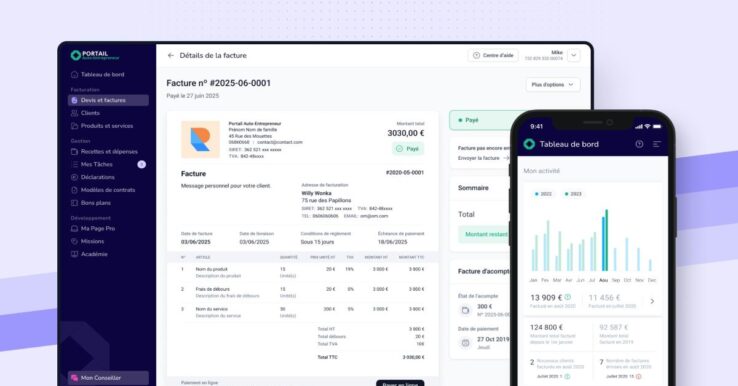Click the Bons plans sidebar icon

pyautogui.click(x=74, y=203)
